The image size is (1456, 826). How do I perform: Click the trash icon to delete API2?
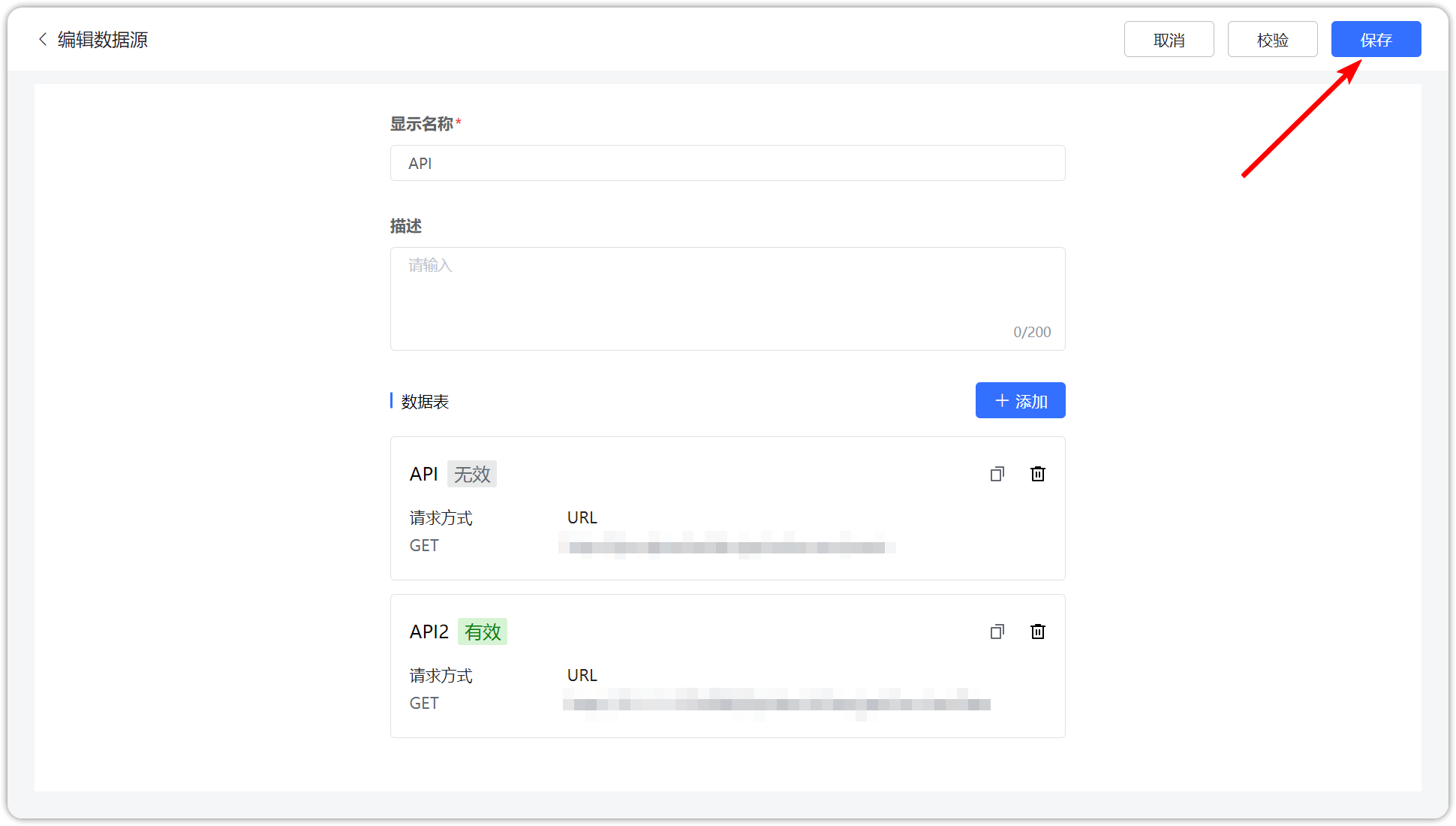(1037, 632)
